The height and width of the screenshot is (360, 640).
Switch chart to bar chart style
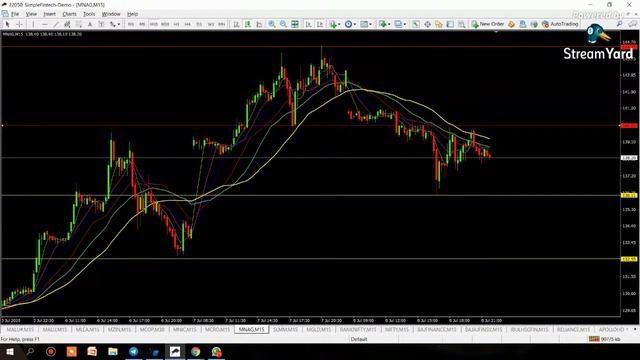[x=236, y=24]
